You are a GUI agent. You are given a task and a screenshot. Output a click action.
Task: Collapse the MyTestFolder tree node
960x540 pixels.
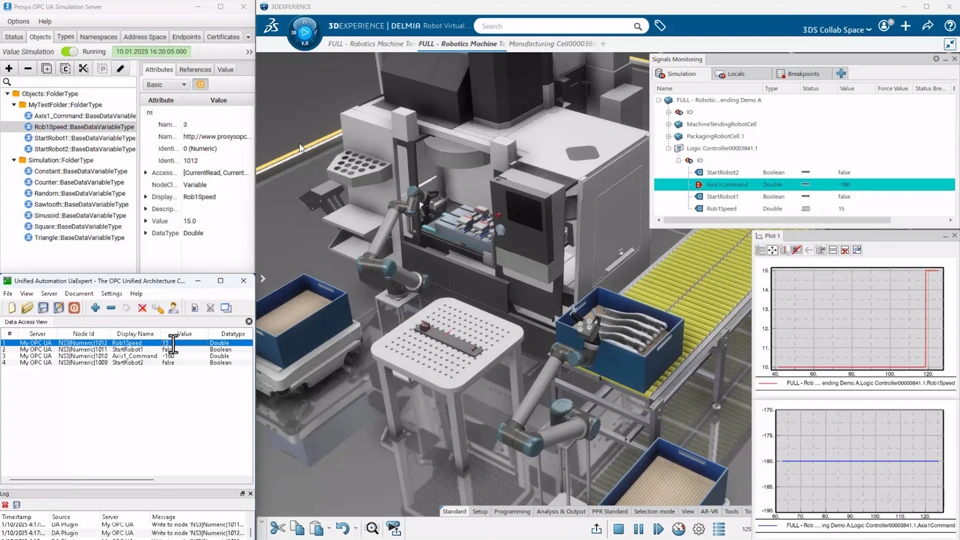(x=14, y=105)
